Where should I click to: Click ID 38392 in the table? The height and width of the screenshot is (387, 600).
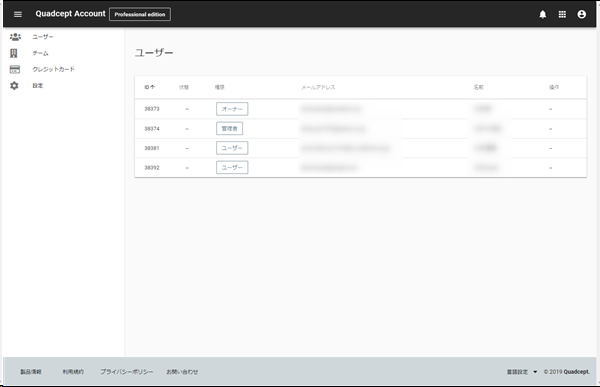152,168
